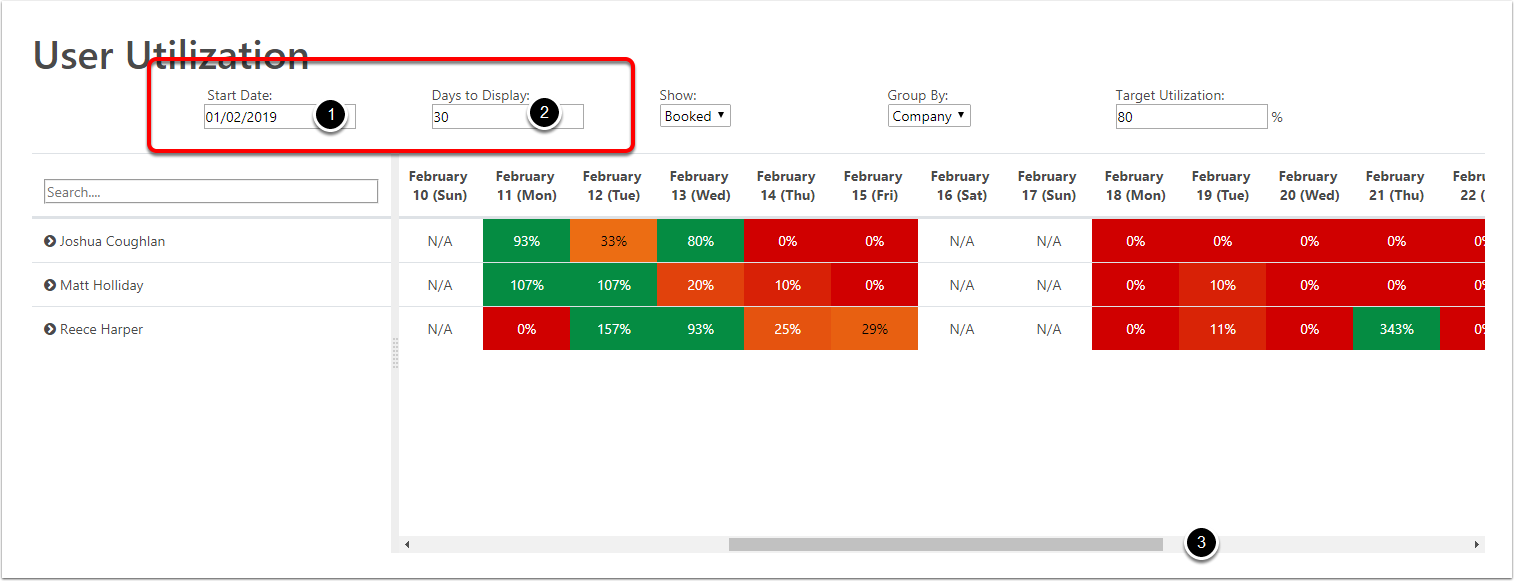The image size is (1514, 581).
Task: Expand Joshua Coughlan row arrow icon
Action: point(50,241)
